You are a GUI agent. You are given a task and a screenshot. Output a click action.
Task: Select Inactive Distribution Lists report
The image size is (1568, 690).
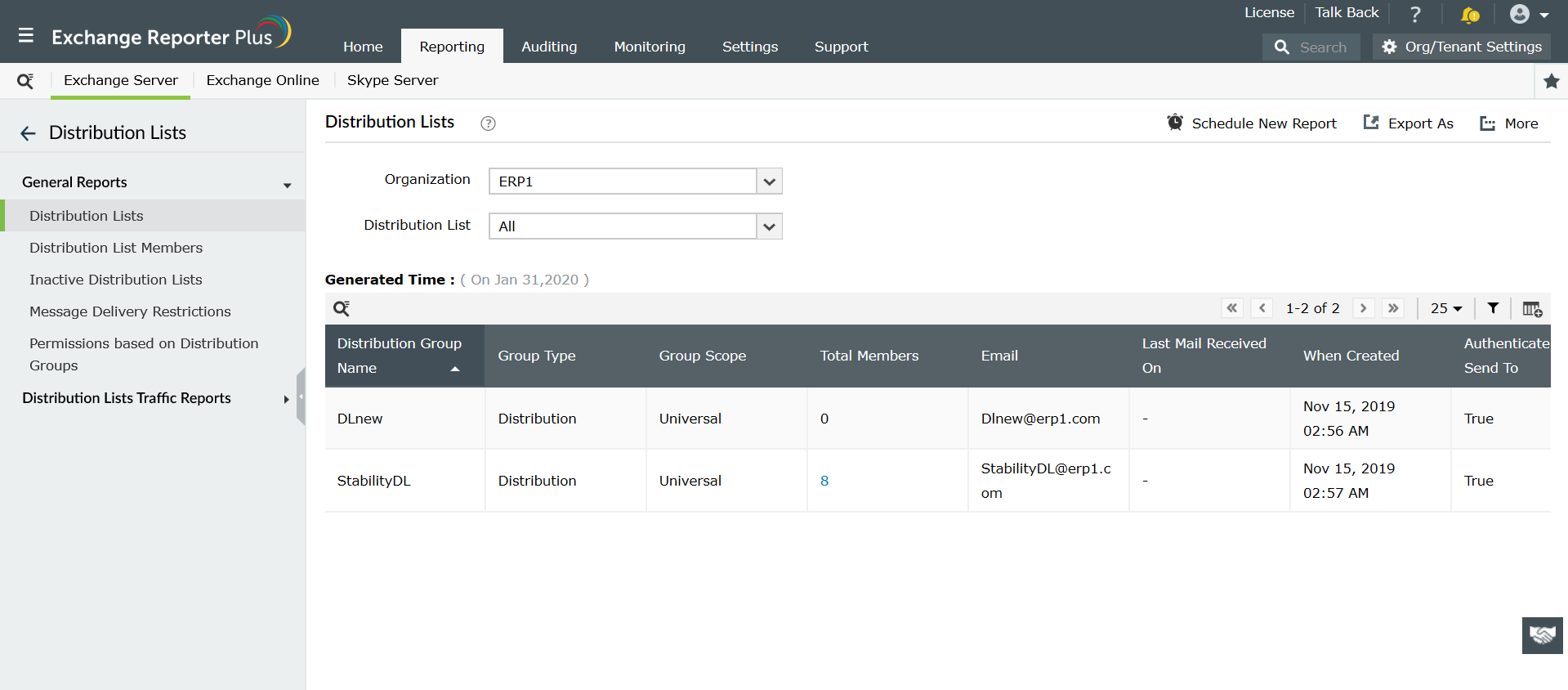click(x=116, y=280)
